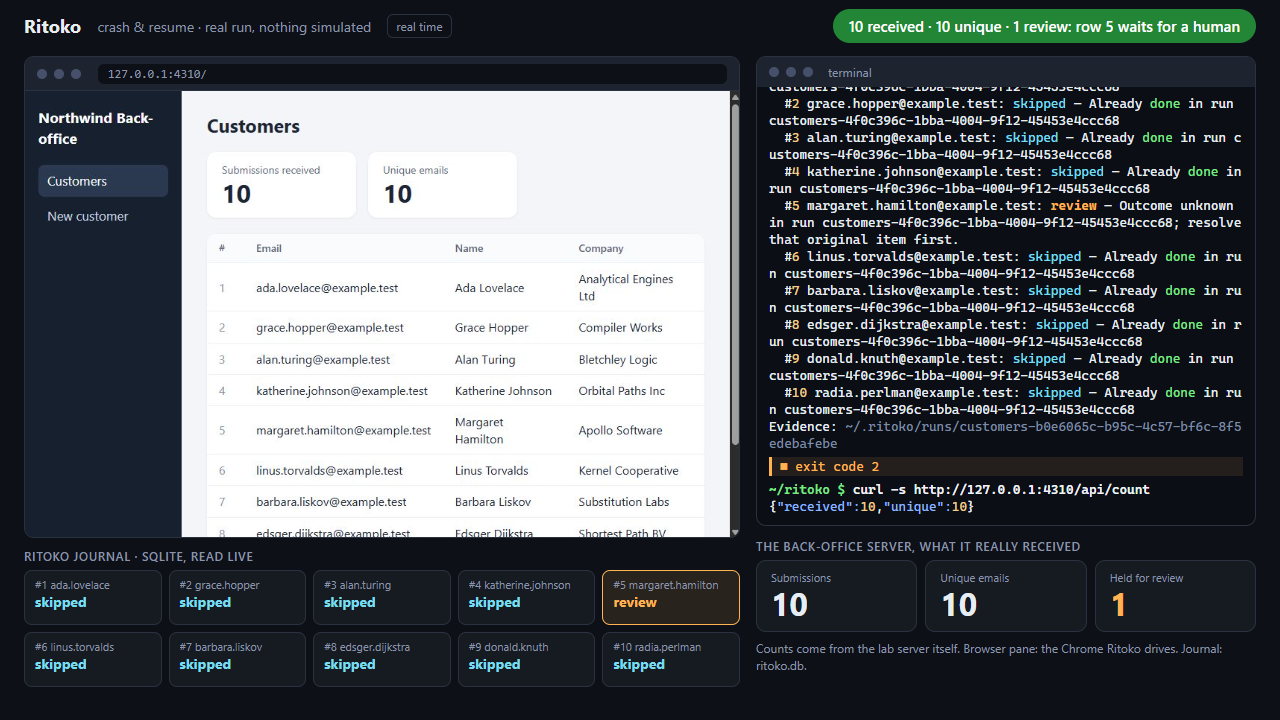This screenshot has height=720, width=1280.
Task: Click the Submissions received card in browser pane
Action: (x=281, y=185)
